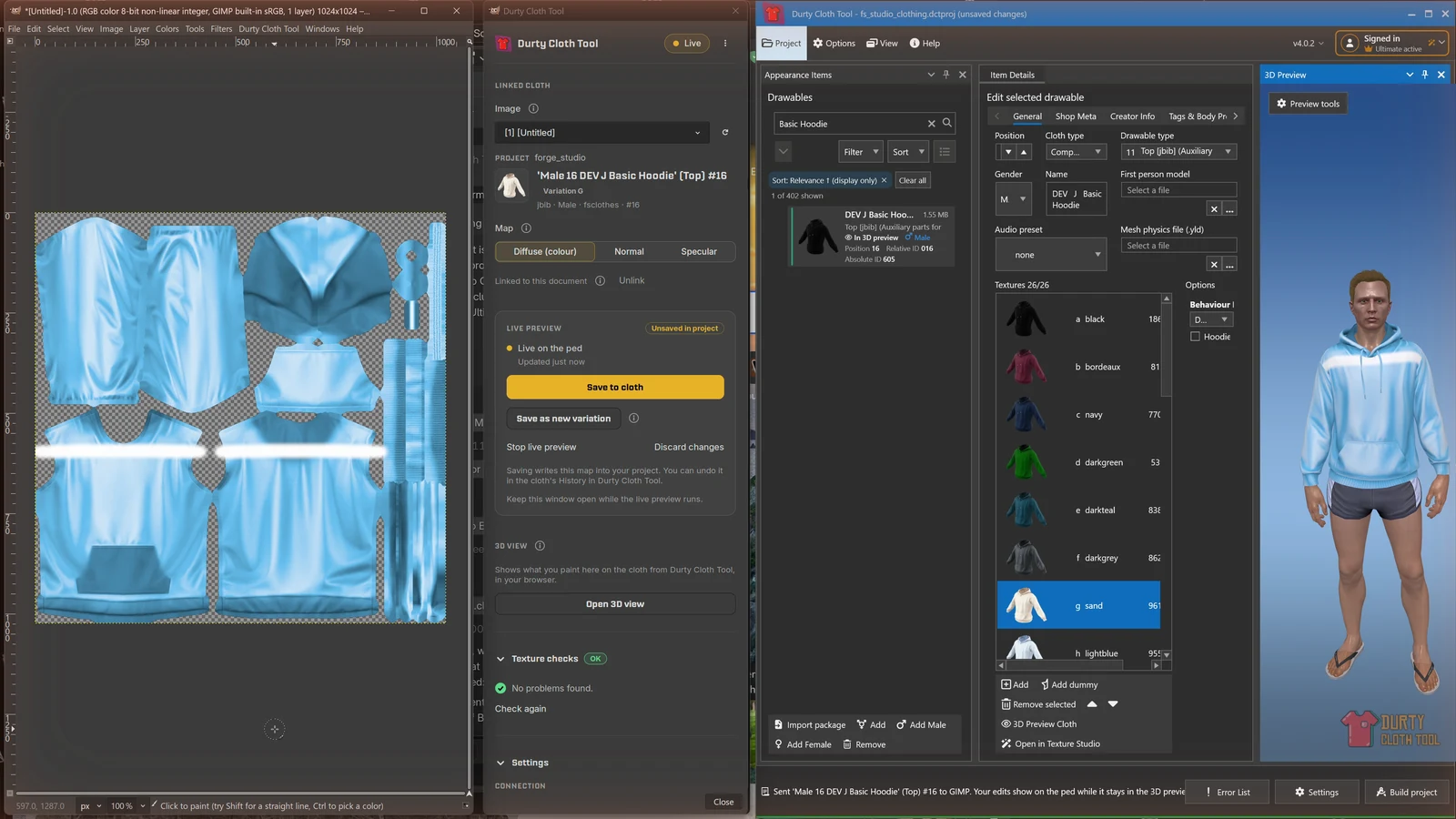Select the g sand texture row

point(1078,605)
